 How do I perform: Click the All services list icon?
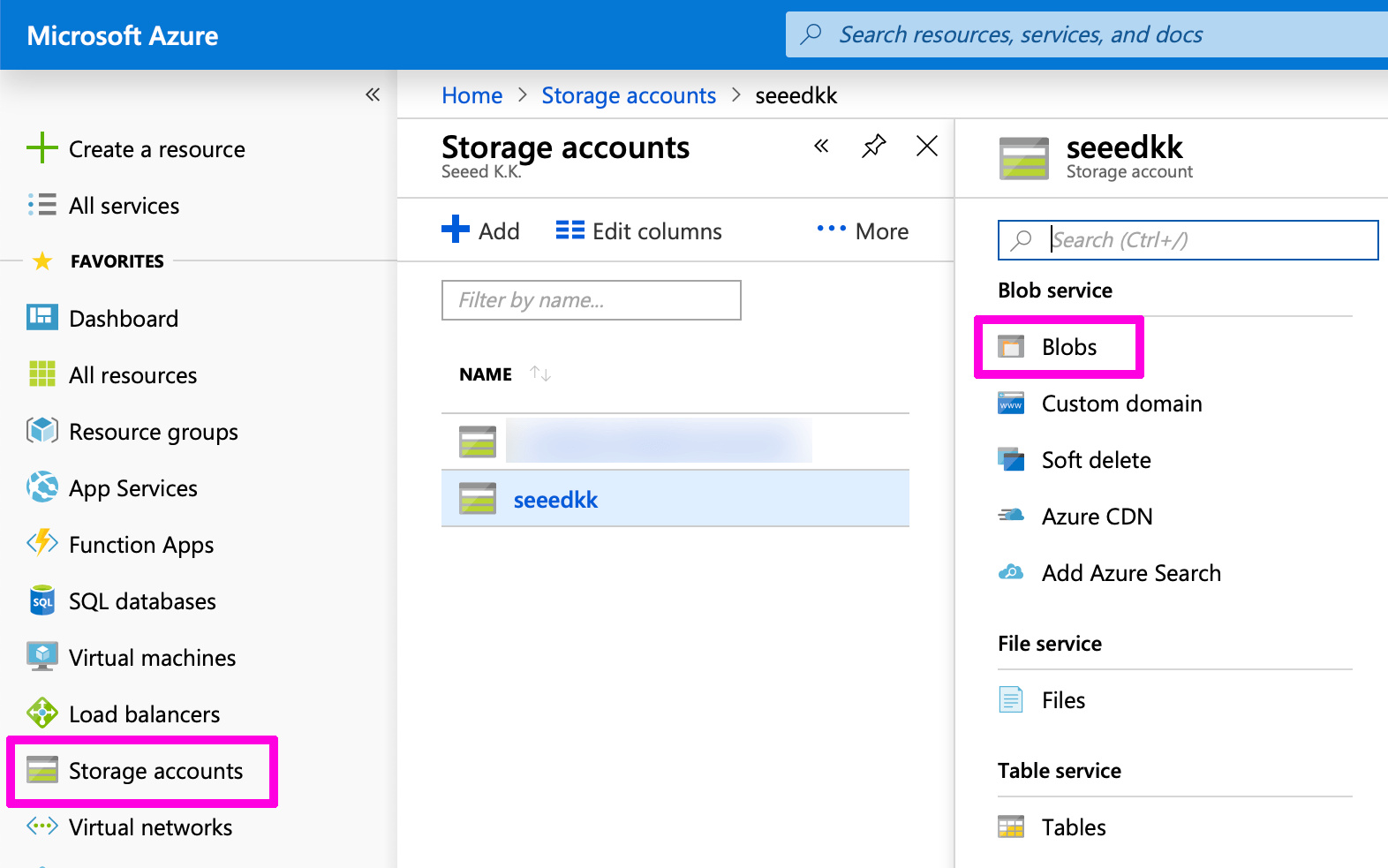[41, 205]
